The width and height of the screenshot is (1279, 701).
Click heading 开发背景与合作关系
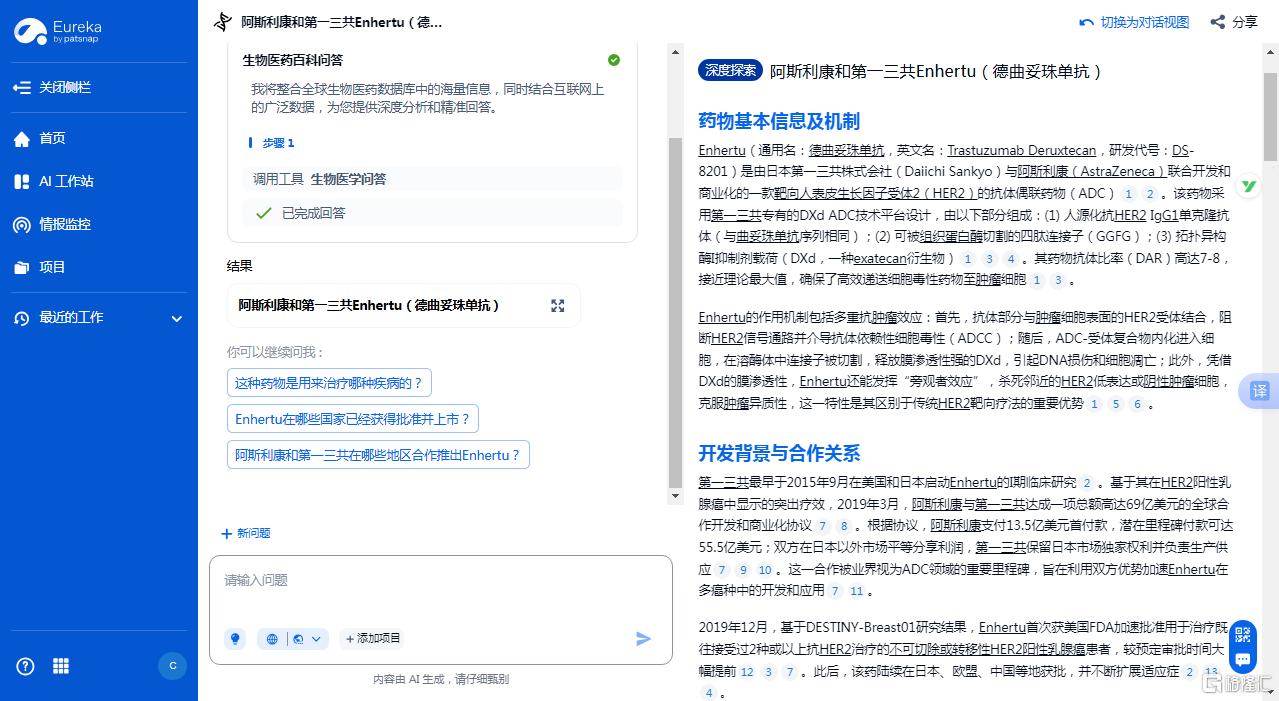779,453
